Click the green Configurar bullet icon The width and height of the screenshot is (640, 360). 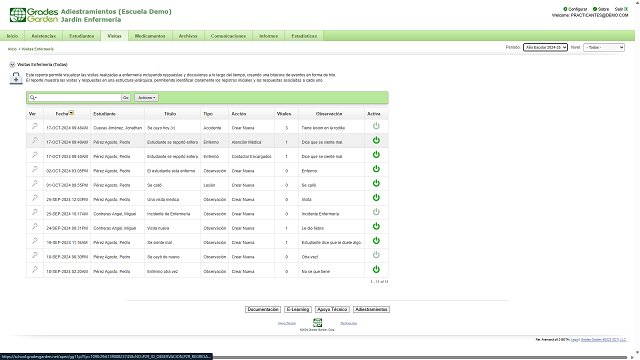click(x=565, y=9)
